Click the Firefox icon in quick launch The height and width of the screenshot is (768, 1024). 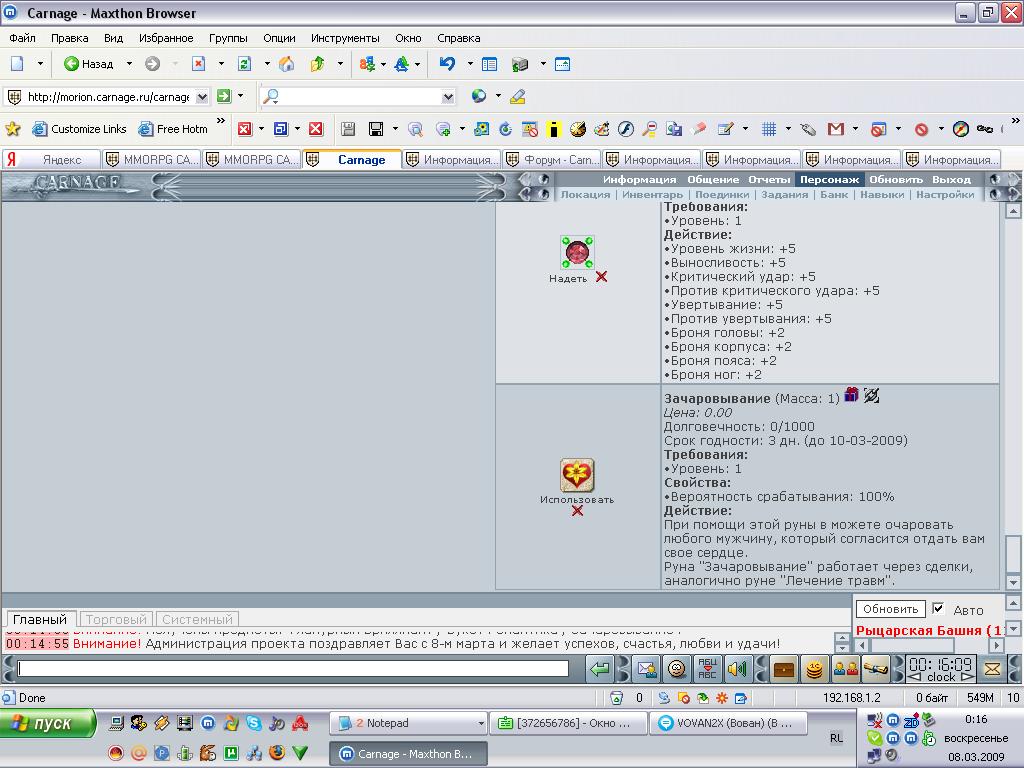pyautogui.click(x=276, y=753)
